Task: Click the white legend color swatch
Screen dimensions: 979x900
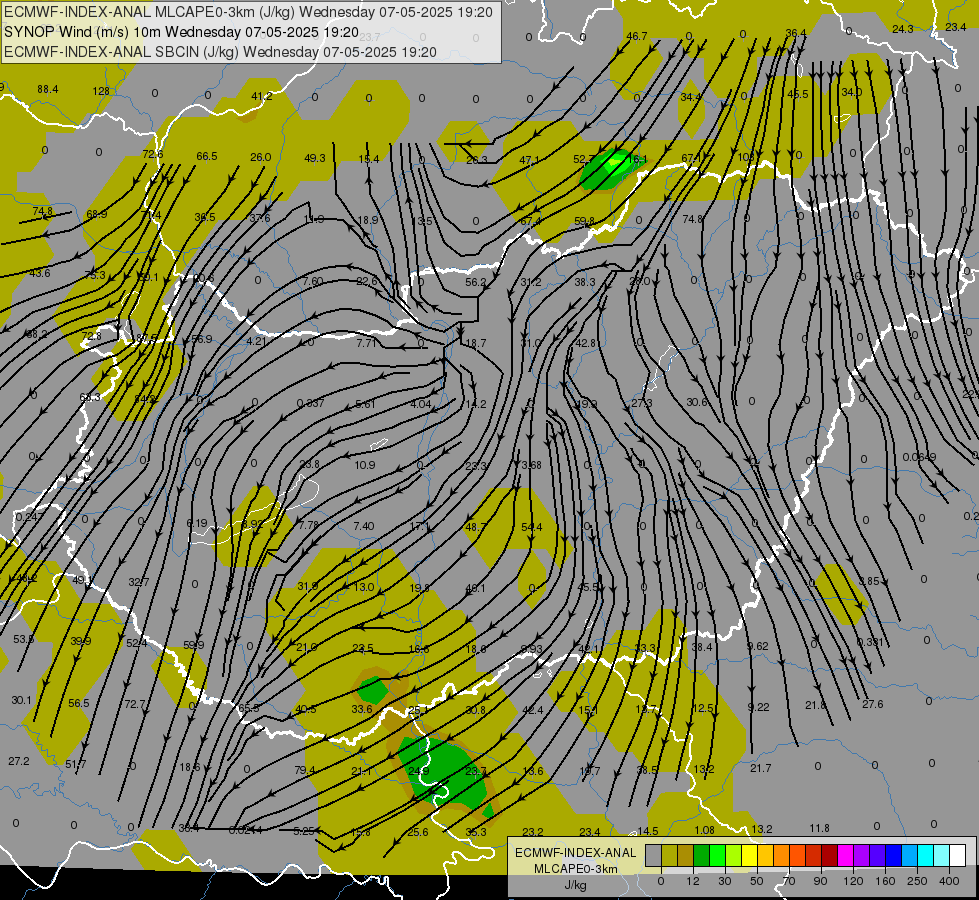Action: [x=957, y=855]
